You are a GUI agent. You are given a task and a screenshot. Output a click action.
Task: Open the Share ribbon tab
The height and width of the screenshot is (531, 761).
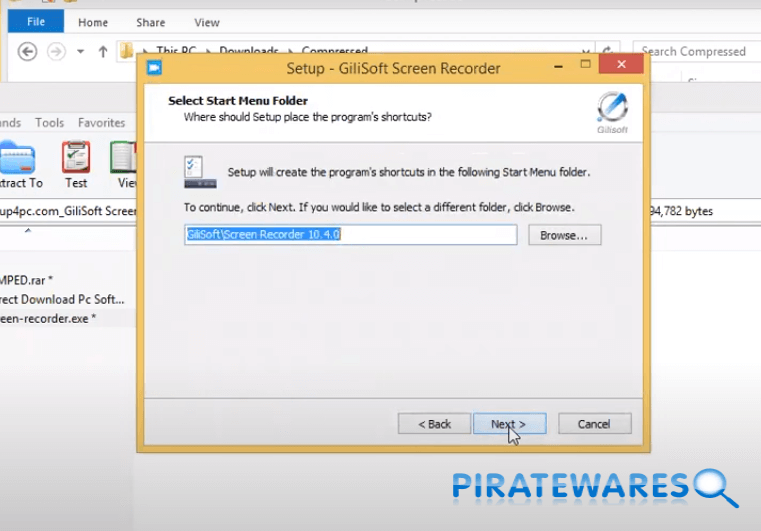pyautogui.click(x=151, y=22)
